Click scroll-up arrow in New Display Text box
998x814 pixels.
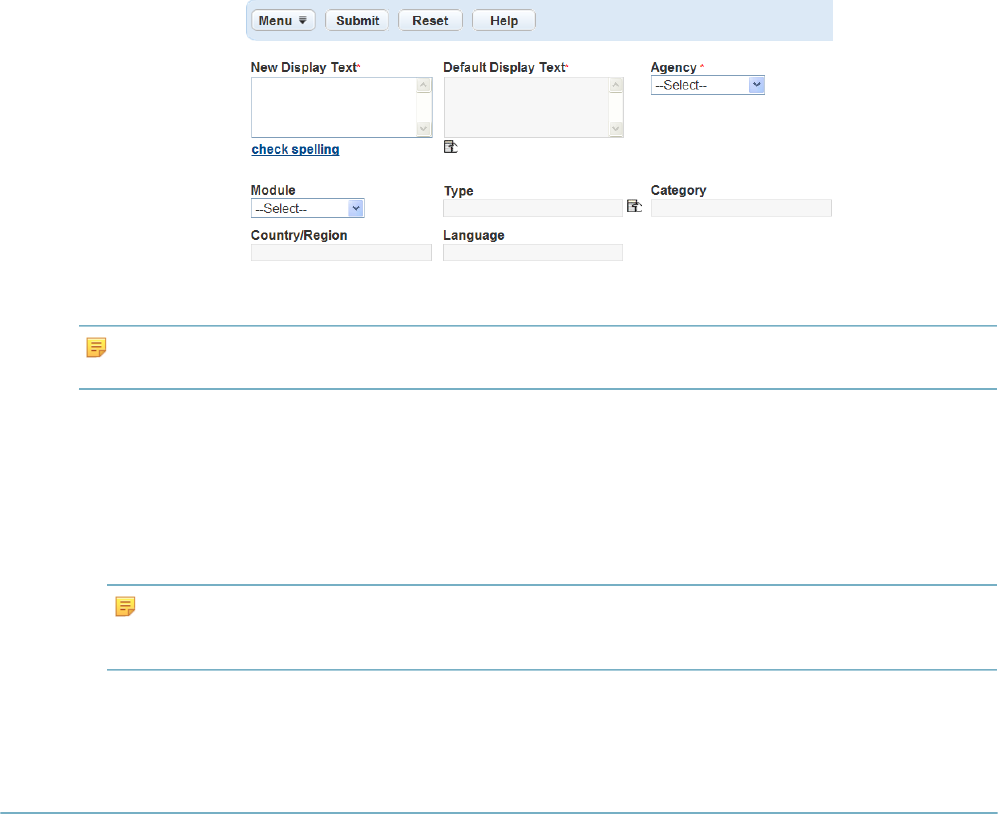pos(424,85)
